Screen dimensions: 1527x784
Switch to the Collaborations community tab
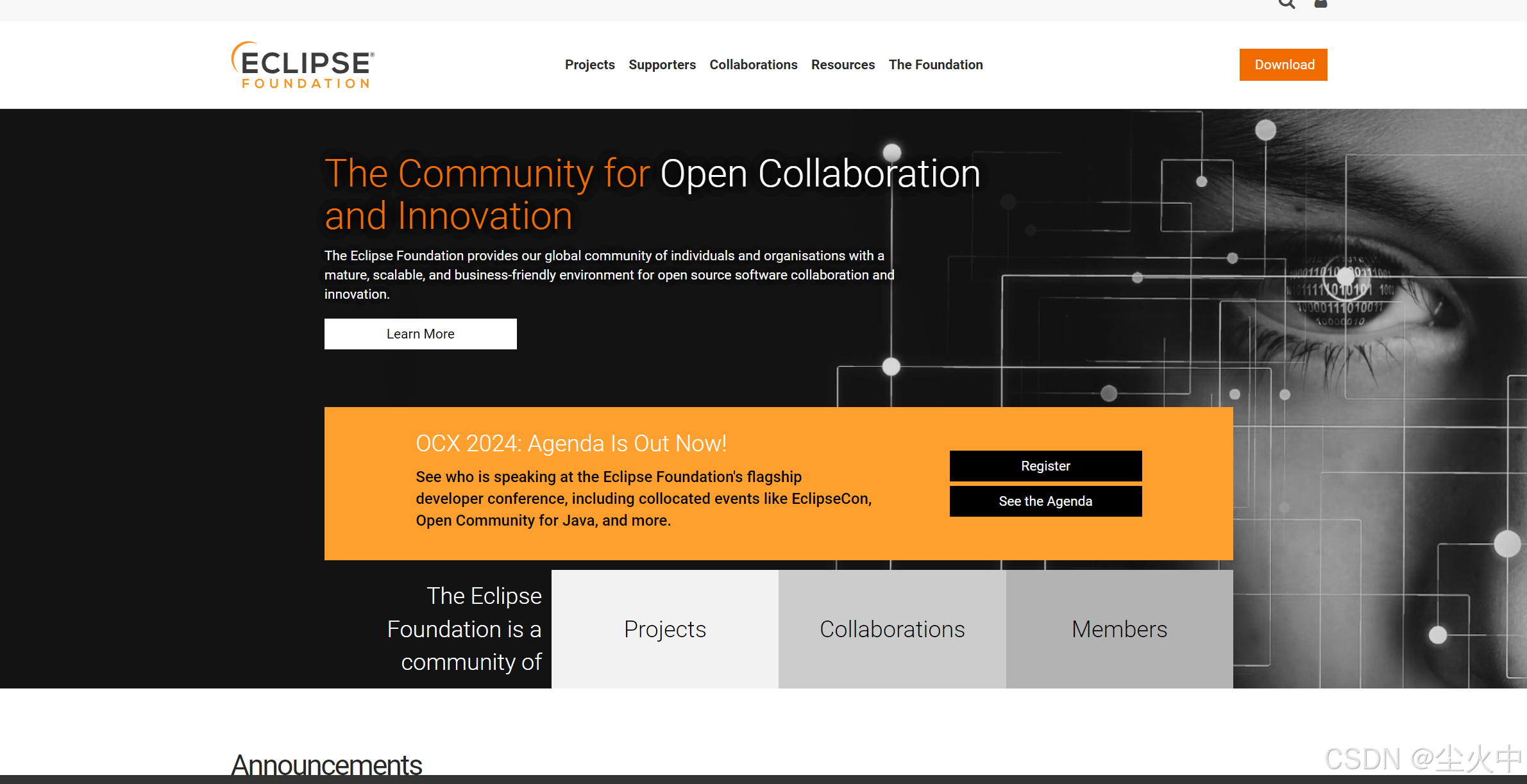click(x=891, y=629)
